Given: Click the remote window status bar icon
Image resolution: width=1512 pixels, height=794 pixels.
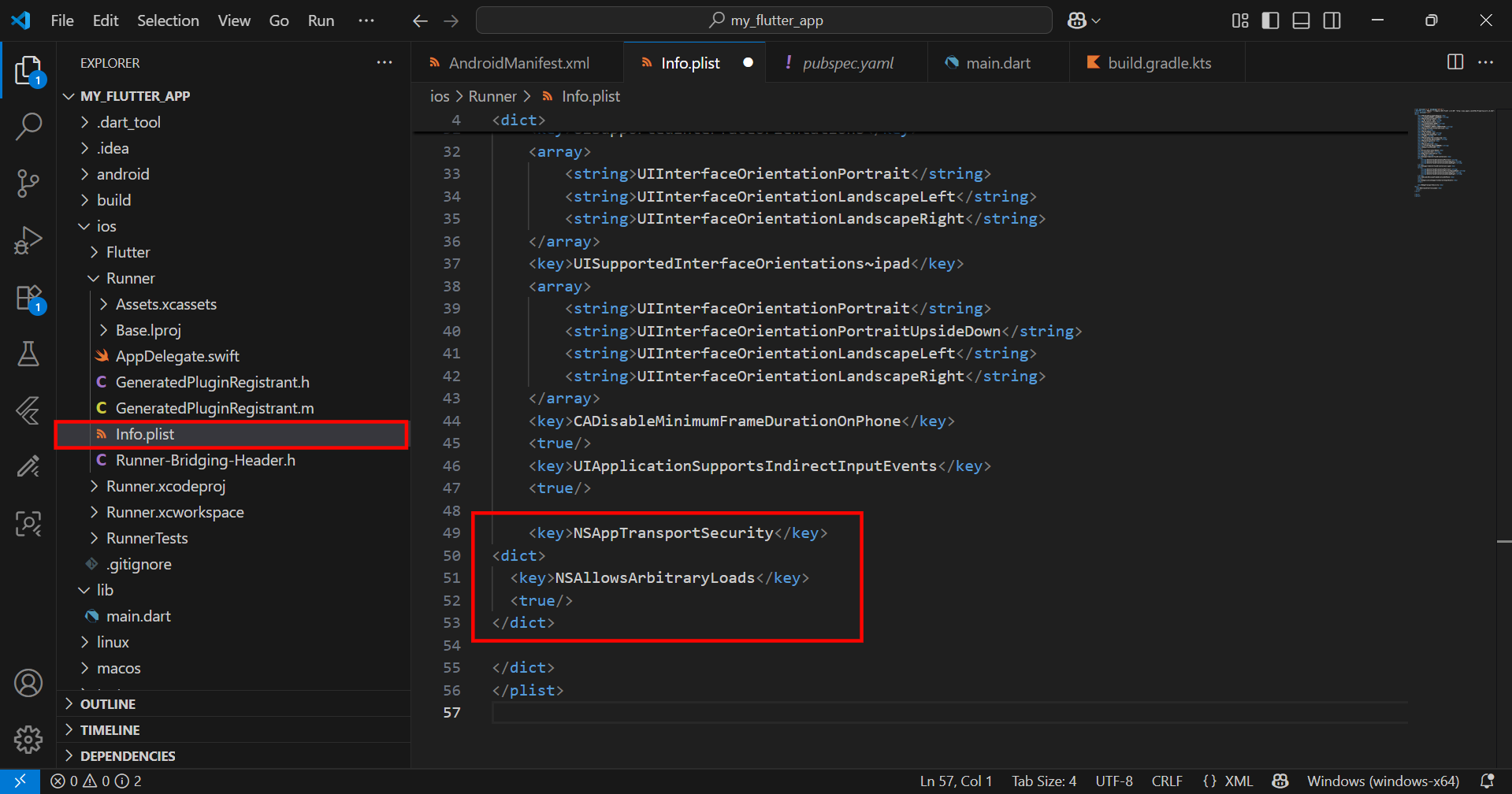Looking at the screenshot, I should click(x=20, y=781).
